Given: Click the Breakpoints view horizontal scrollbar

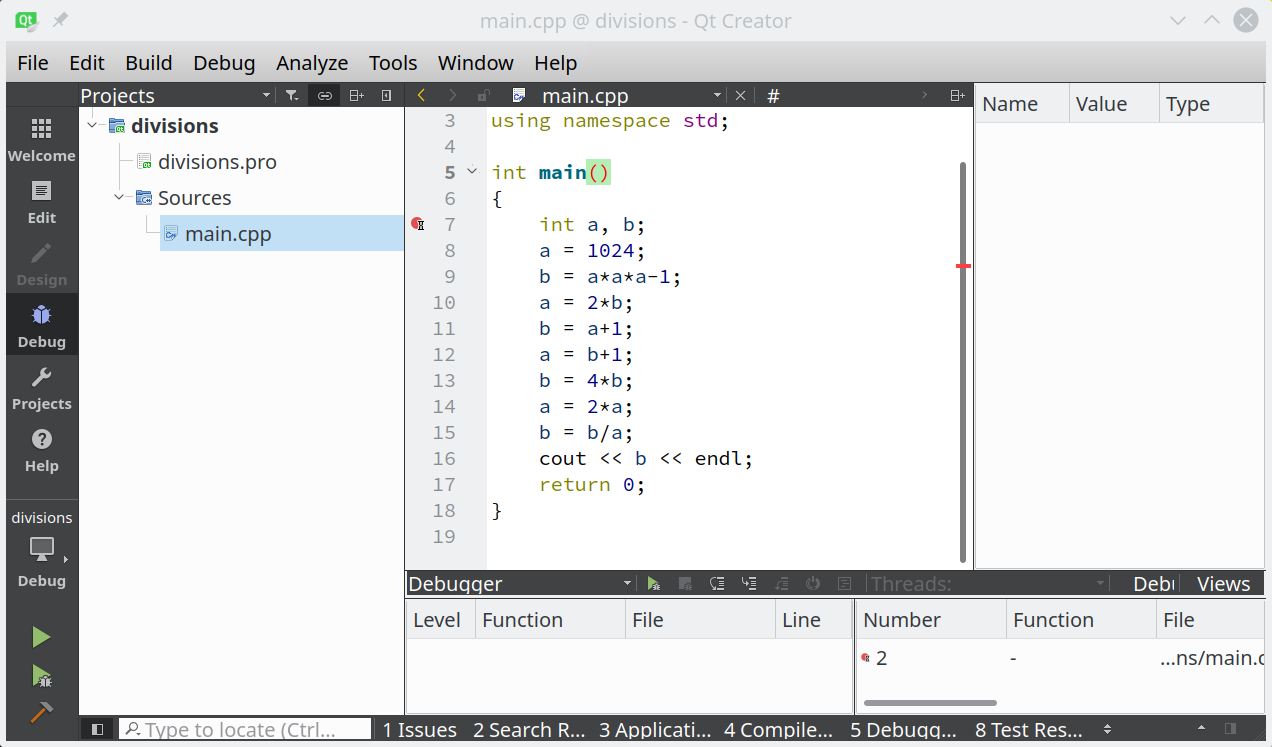Looking at the screenshot, I should pyautogui.click(x=930, y=703).
